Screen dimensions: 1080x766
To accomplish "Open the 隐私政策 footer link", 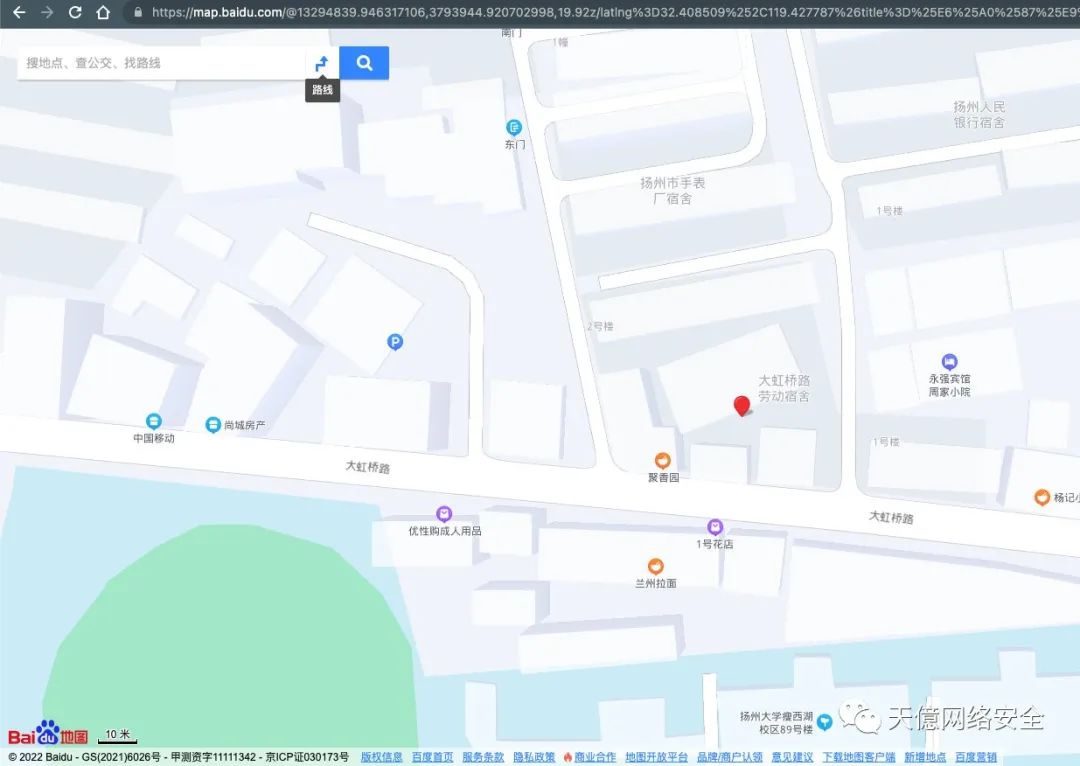I will 534,757.
